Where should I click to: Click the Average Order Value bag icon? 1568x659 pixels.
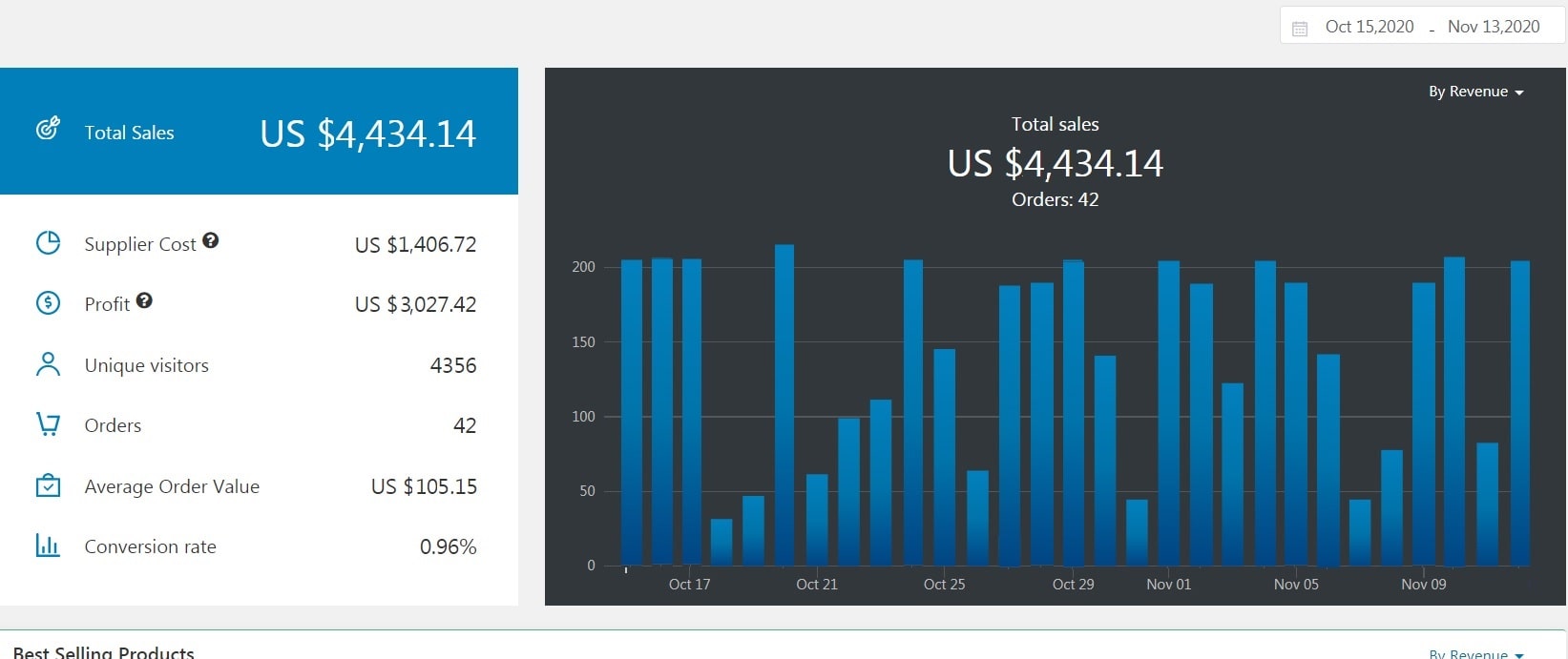tap(48, 485)
